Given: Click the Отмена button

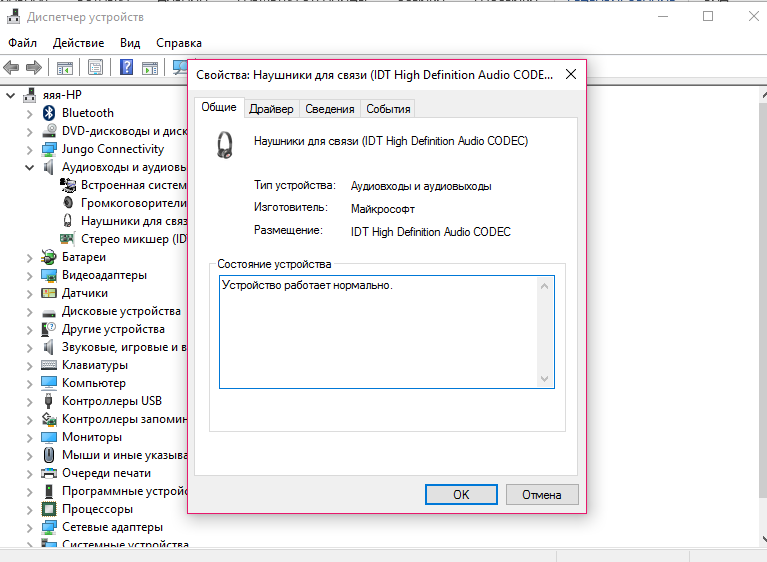Looking at the screenshot, I should pyautogui.click(x=541, y=495).
